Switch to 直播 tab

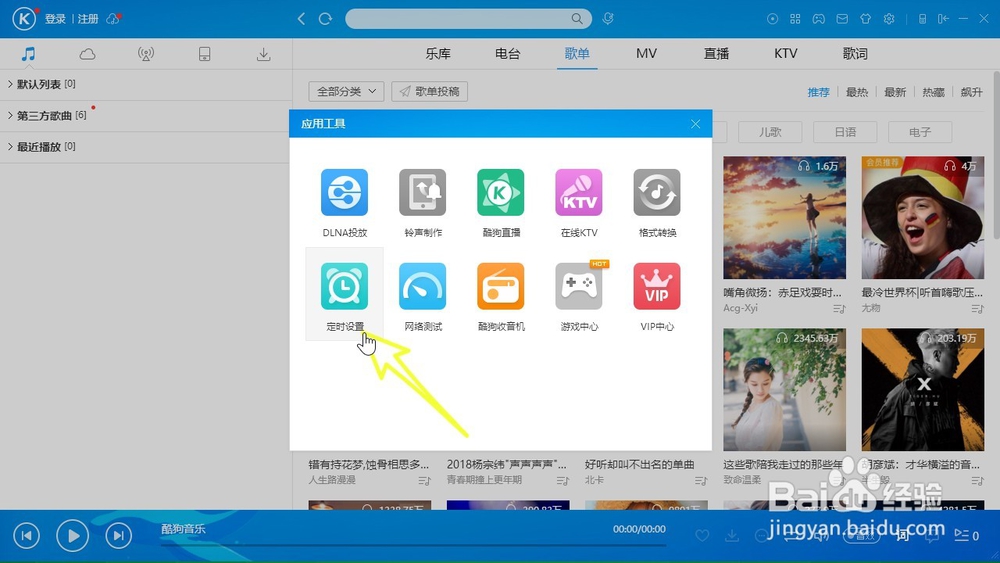tap(716, 54)
